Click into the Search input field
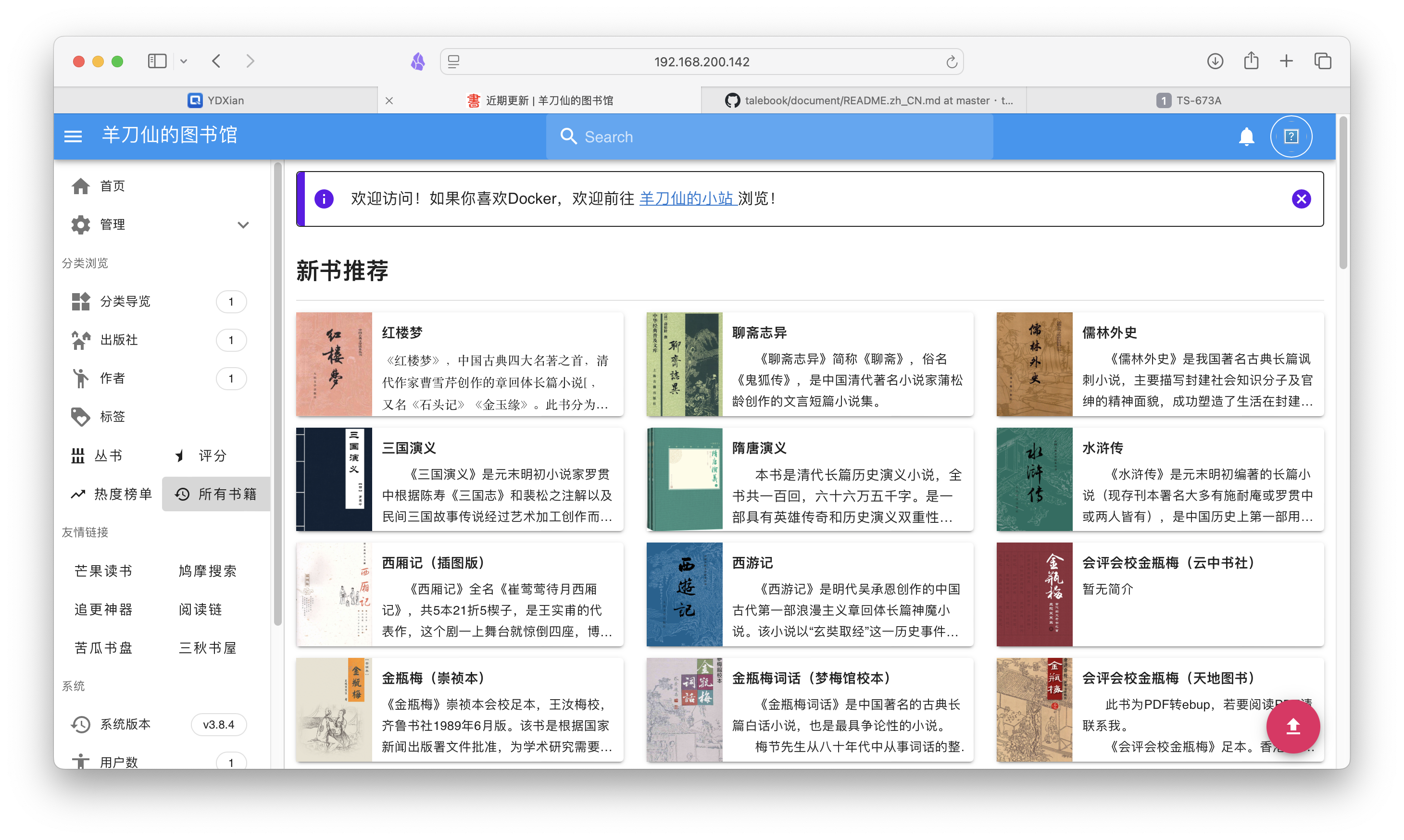This screenshot has width=1404, height=840. (x=769, y=136)
